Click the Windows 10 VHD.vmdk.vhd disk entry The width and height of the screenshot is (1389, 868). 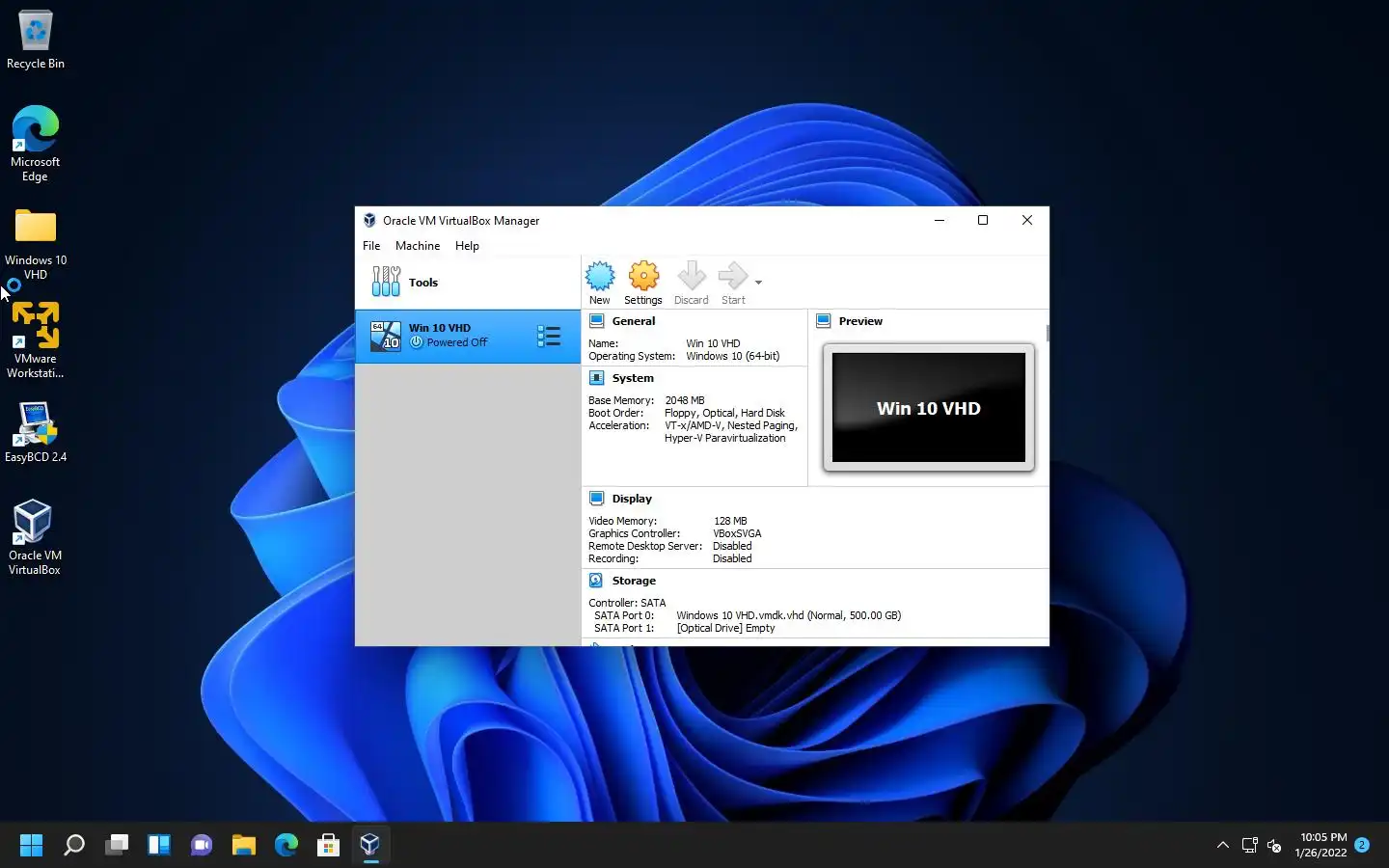[x=789, y=615]
